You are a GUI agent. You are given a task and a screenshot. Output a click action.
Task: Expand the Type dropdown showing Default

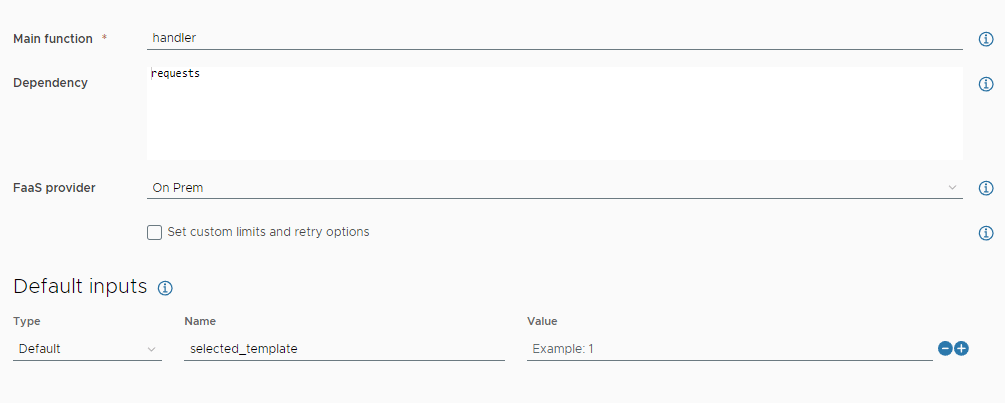(87, 349)
